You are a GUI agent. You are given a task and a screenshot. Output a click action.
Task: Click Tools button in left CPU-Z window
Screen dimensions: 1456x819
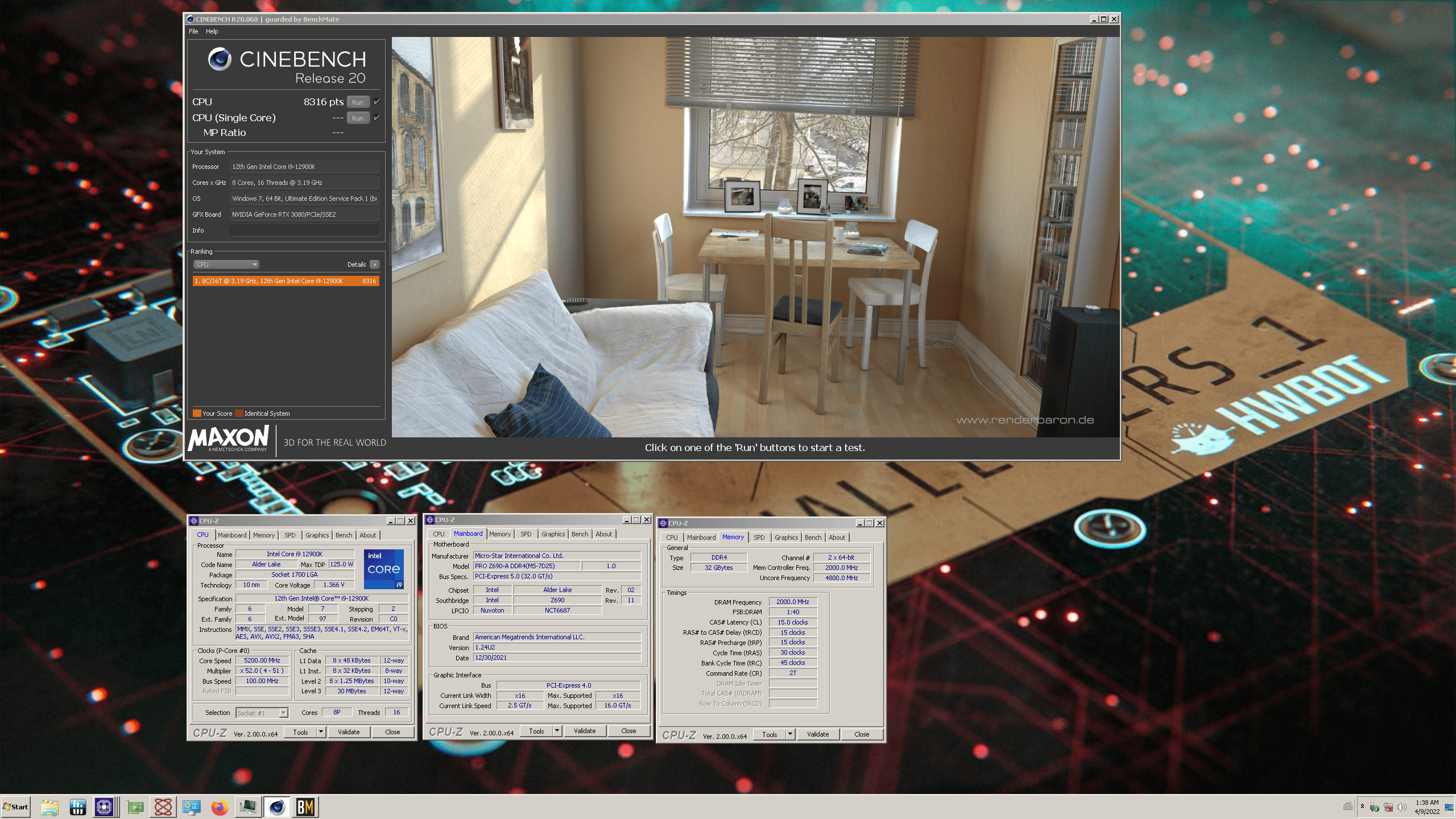pos(300,733)
